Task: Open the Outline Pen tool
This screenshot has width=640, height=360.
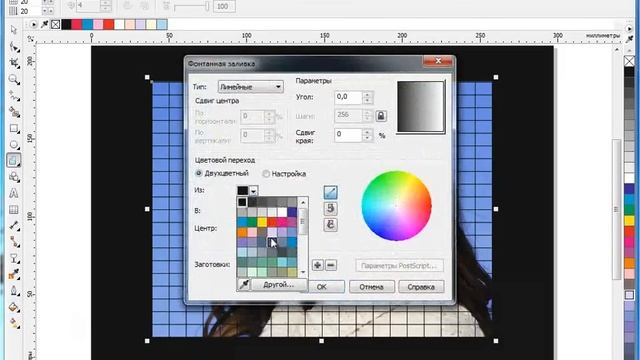Action: tap(14, 291)
